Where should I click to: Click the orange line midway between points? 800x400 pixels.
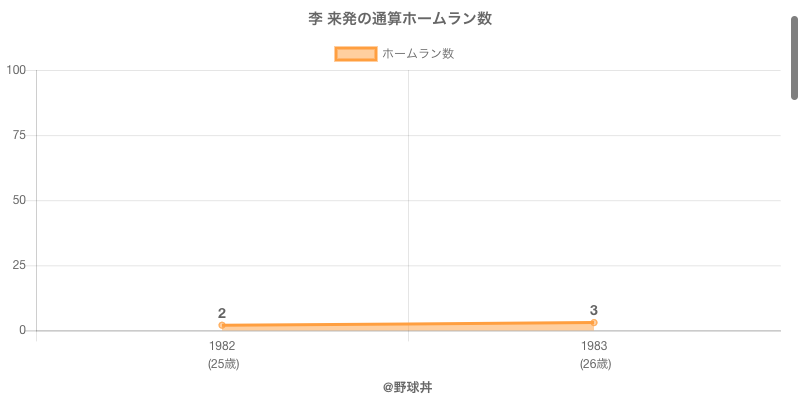408,324
